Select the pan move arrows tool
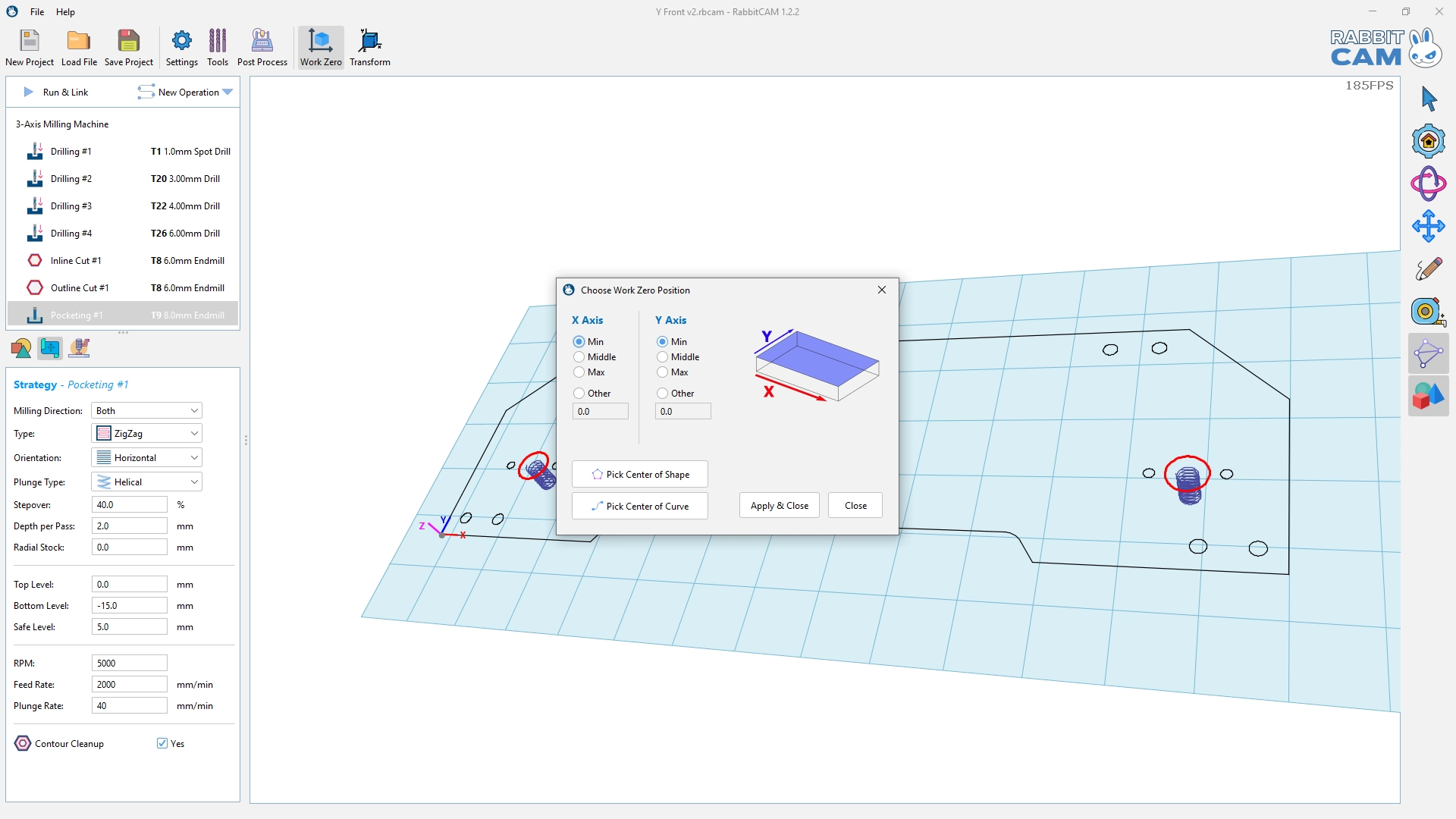Screen dimensions: 1456x819 click(1428, 226)
